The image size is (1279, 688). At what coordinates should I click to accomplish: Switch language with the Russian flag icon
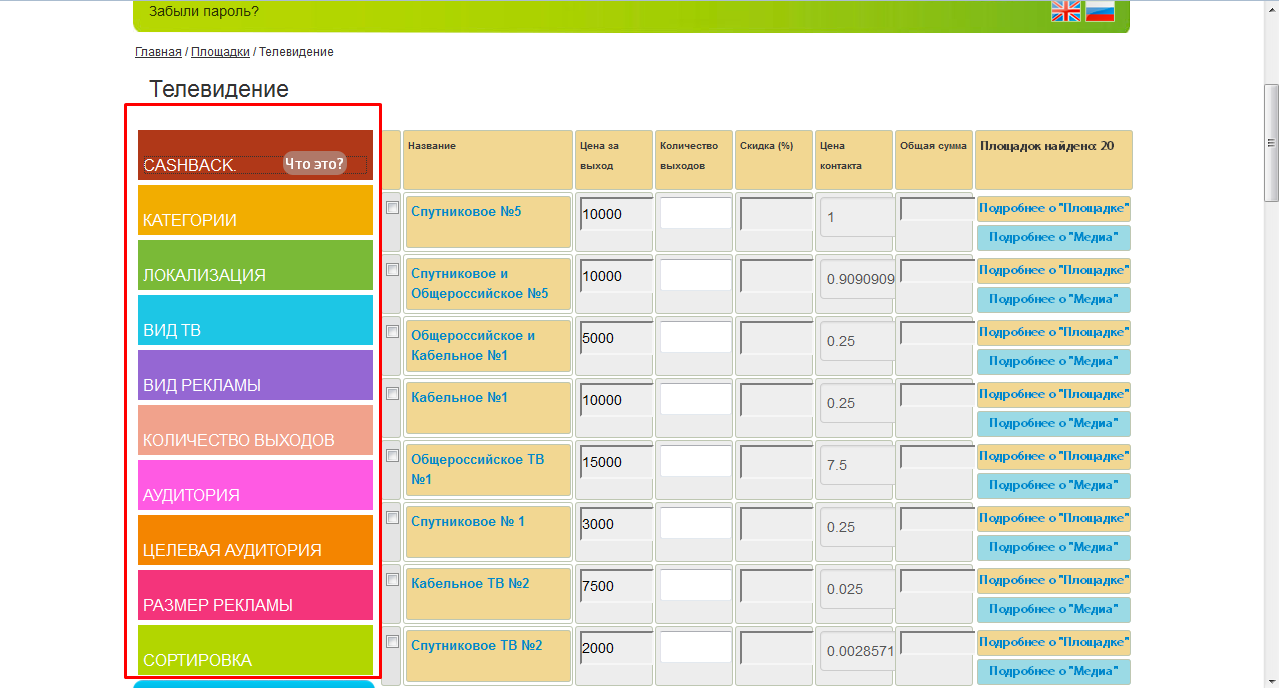[1100, 11]
